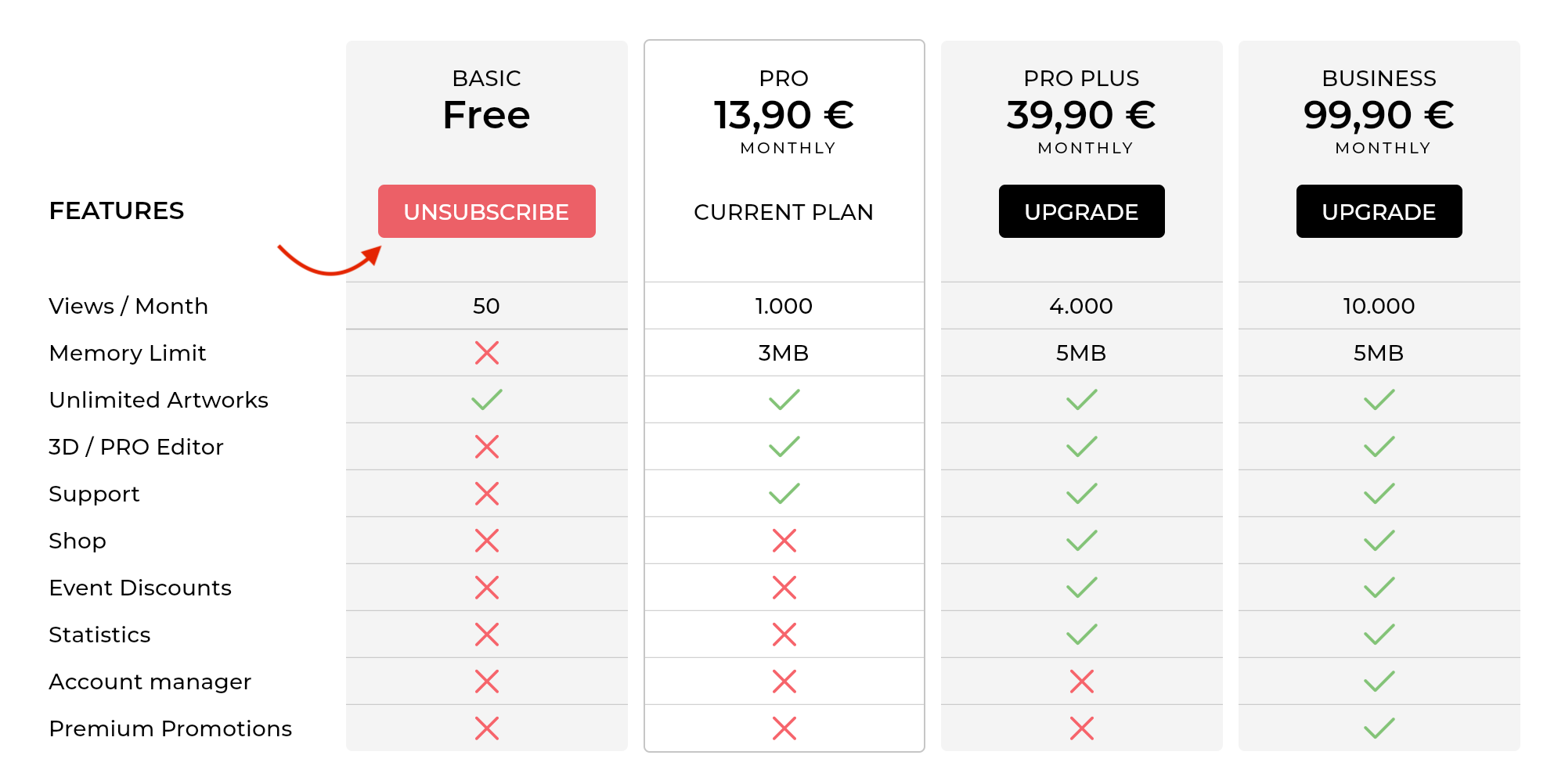
Task: Click Pro Plus plan's Statistics checkmark
Action: (x=1081, y=635)
